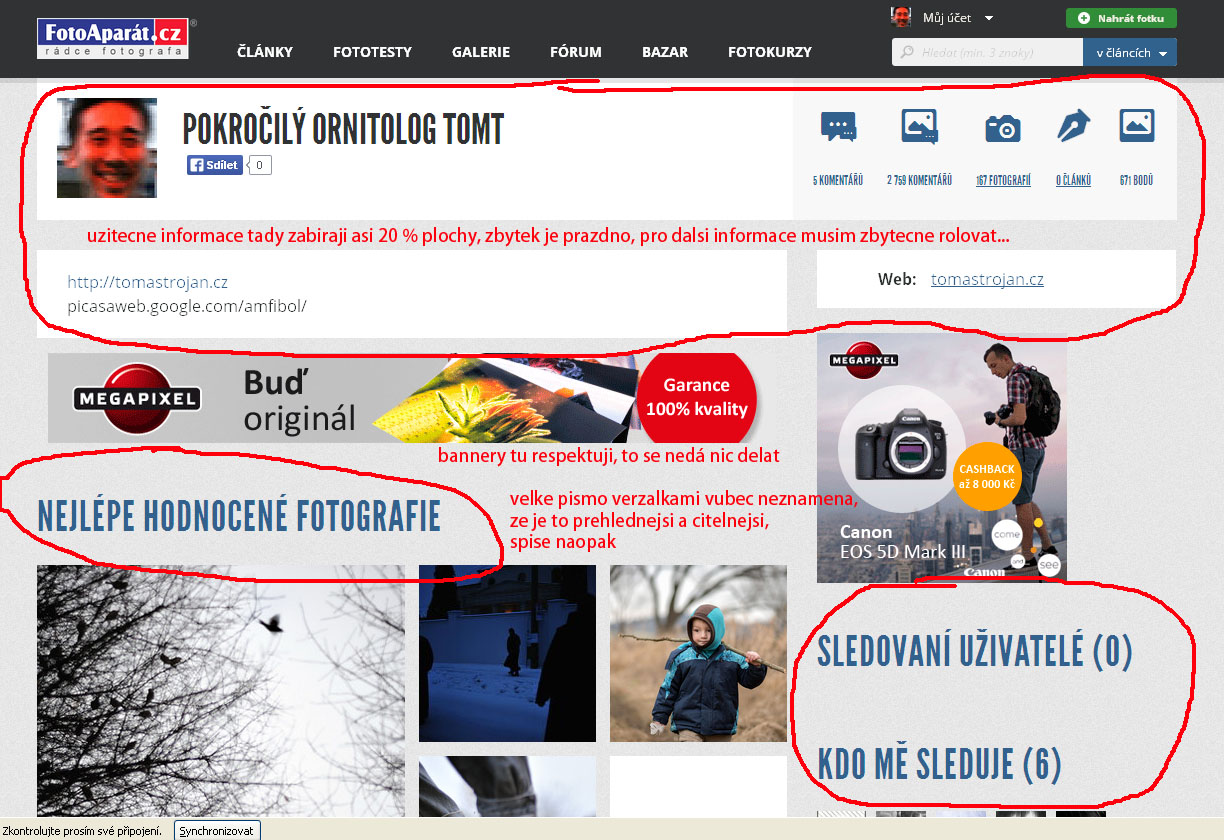1224x840 pixels.
Task: Go to the Galerie section
Action: [480, 52]
